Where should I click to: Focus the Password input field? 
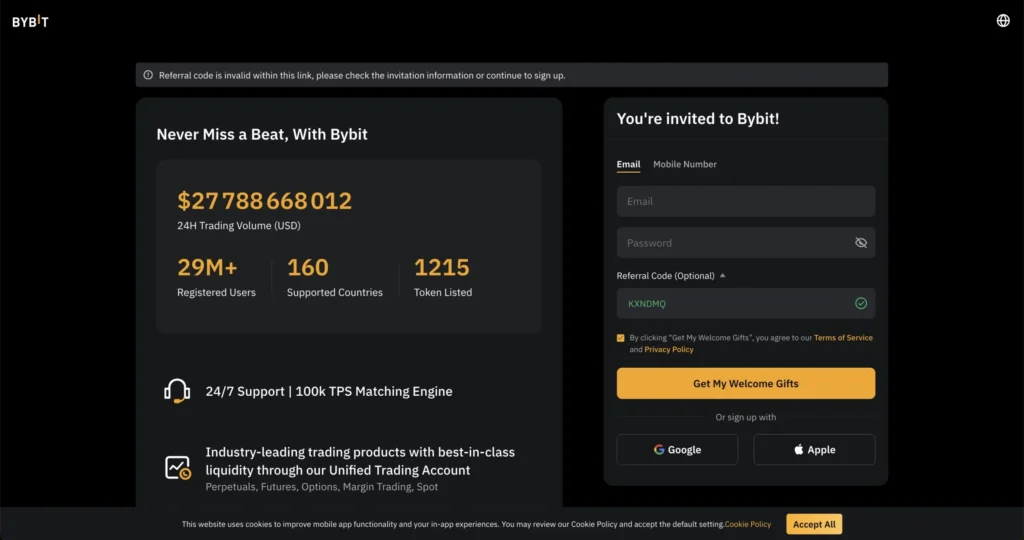[746, 243]
